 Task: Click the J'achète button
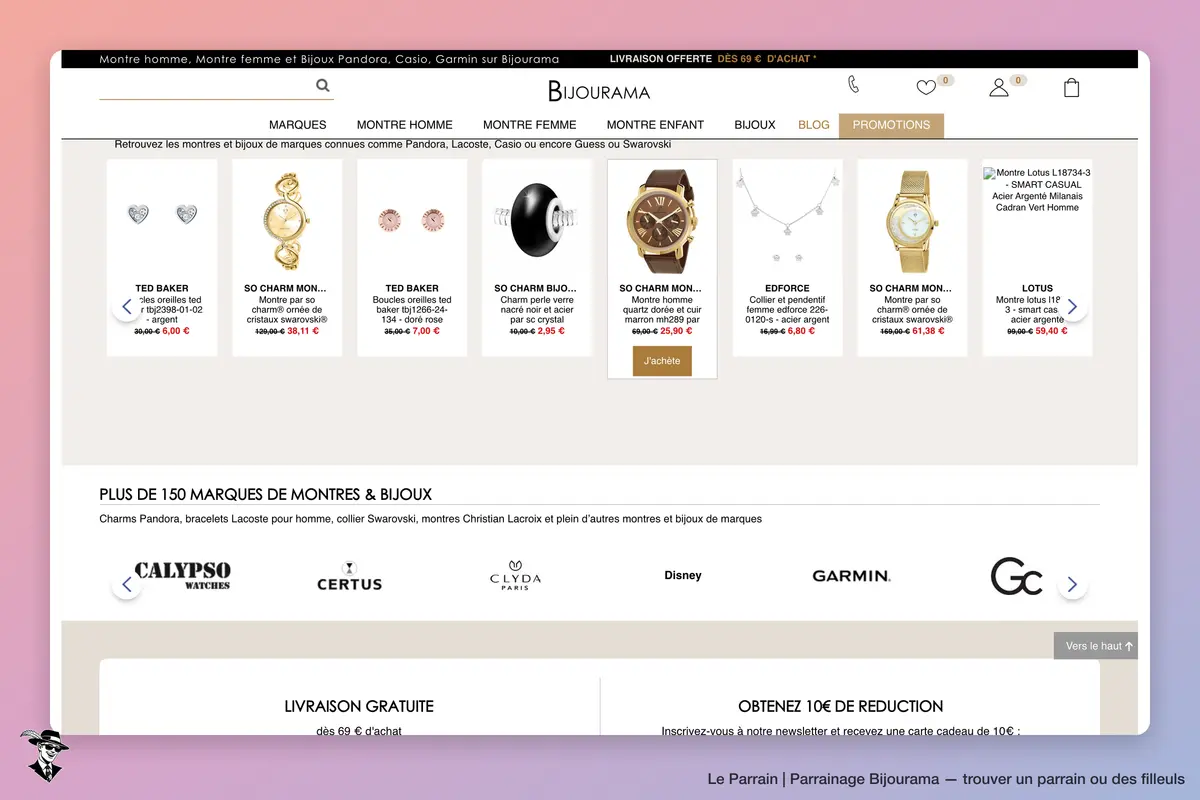tap(662, 361)
